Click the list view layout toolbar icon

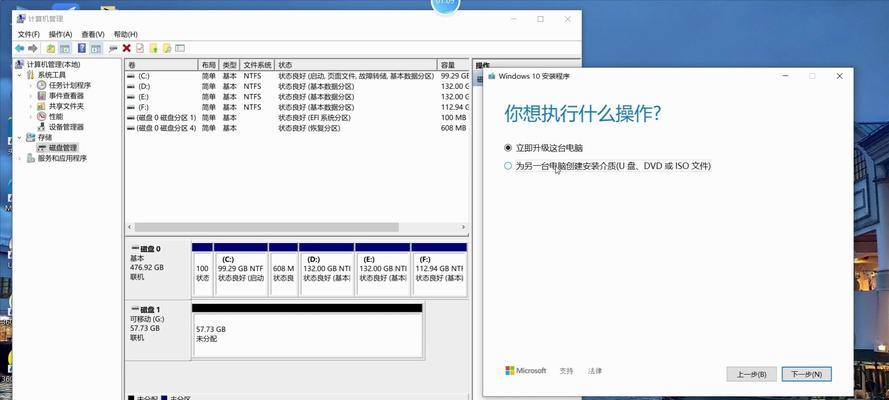[x=180, y=49]
